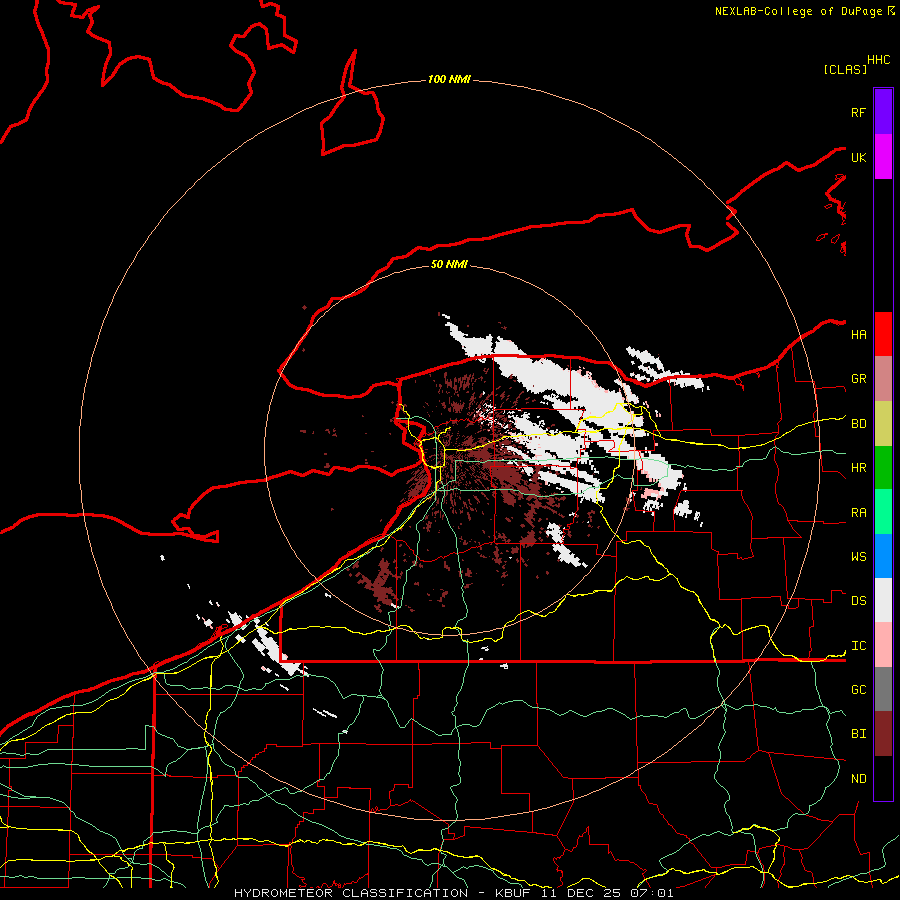Click the BD legend label

(x=859, y=424)
